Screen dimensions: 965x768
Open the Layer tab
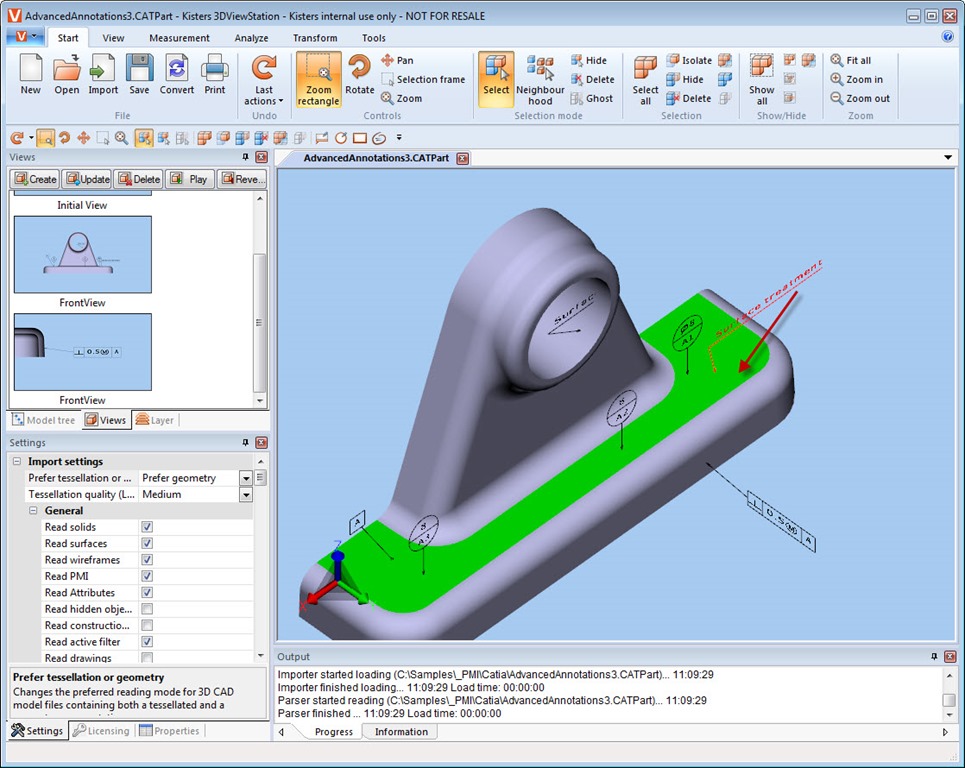pos(154,420)
